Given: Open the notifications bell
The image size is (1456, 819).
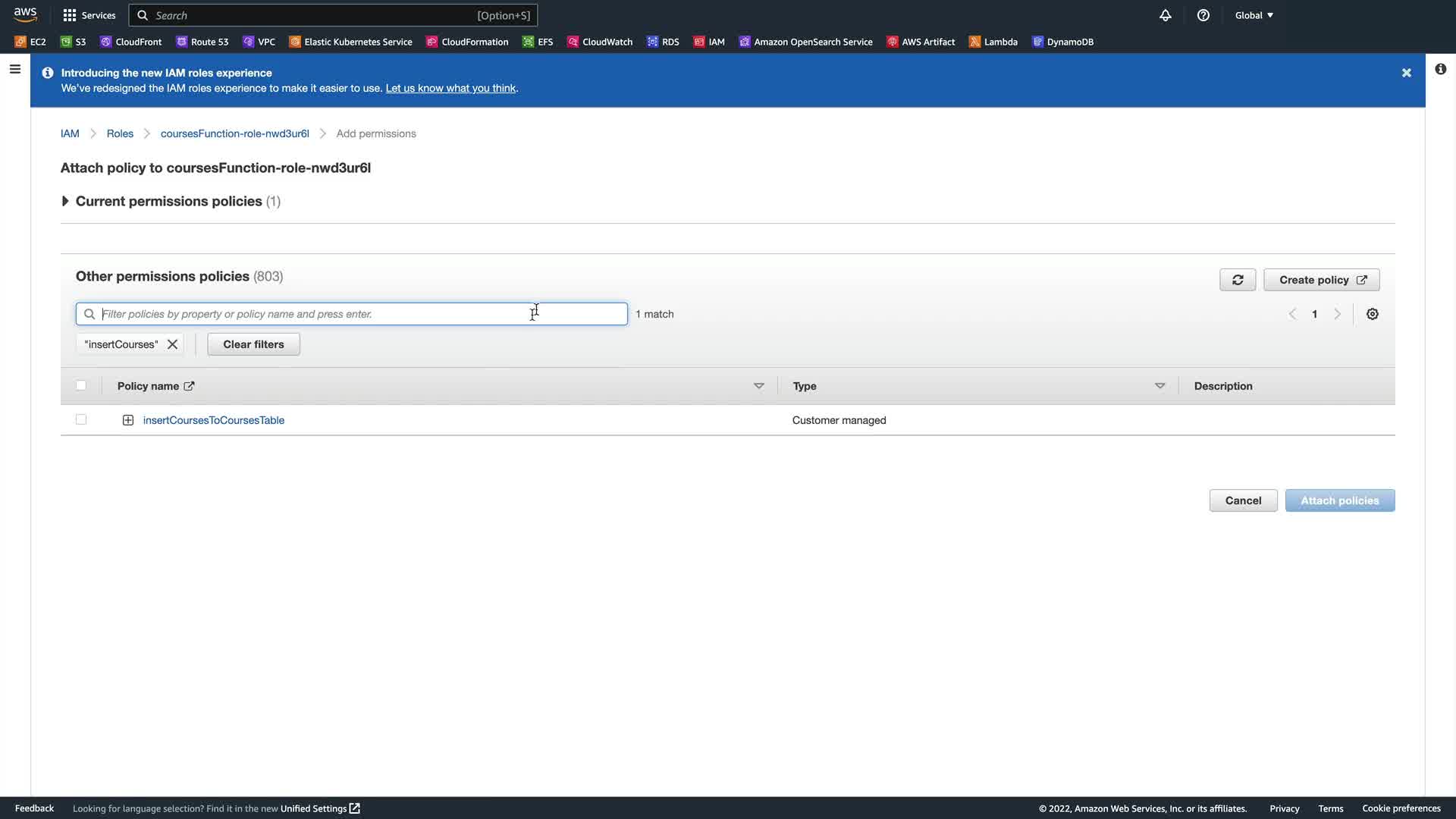Looking at the screenshot, I should [1165, 15].
